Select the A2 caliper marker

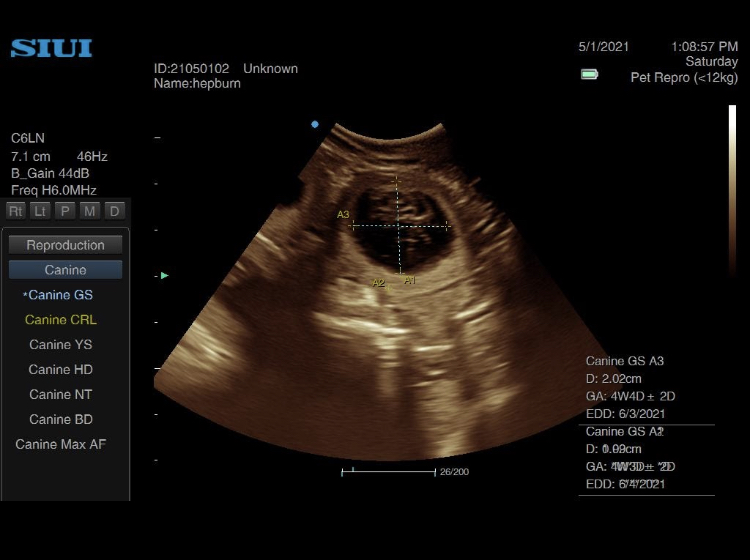[x=378, y=283]
